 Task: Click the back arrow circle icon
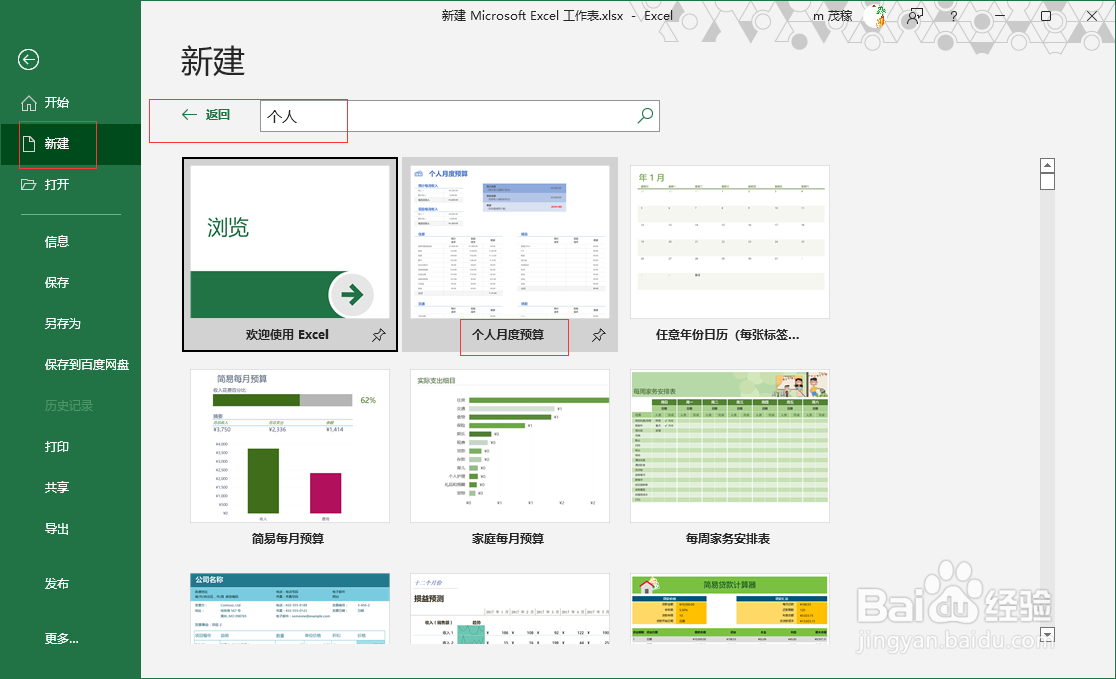(x=28, y=60)
